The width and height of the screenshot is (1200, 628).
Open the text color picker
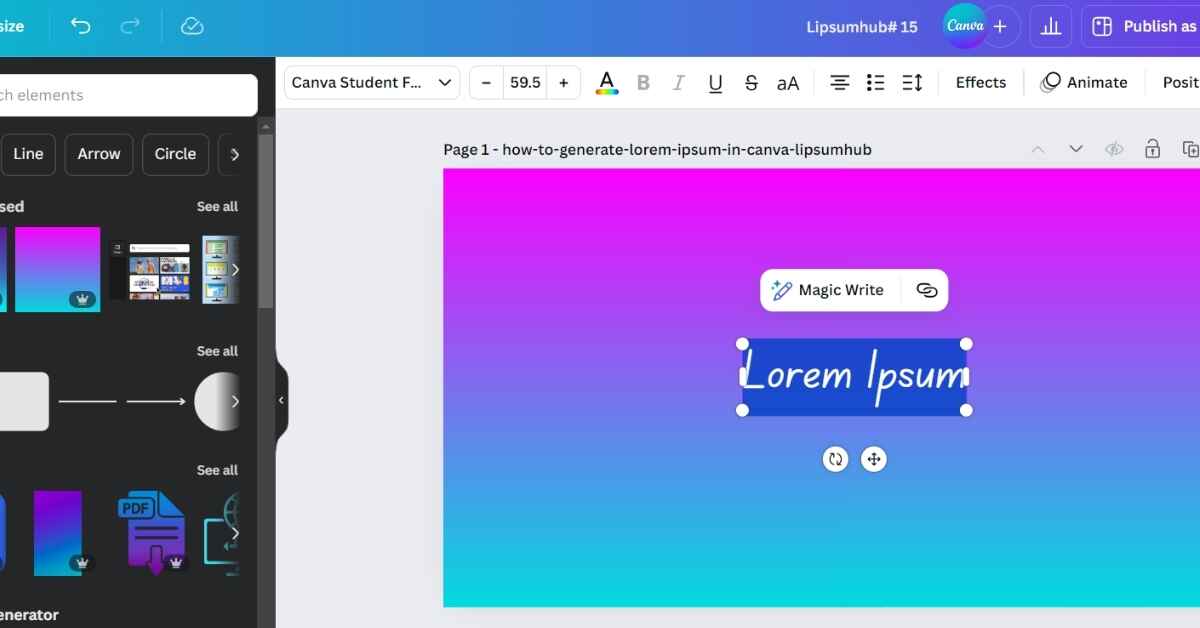[606, 83]
